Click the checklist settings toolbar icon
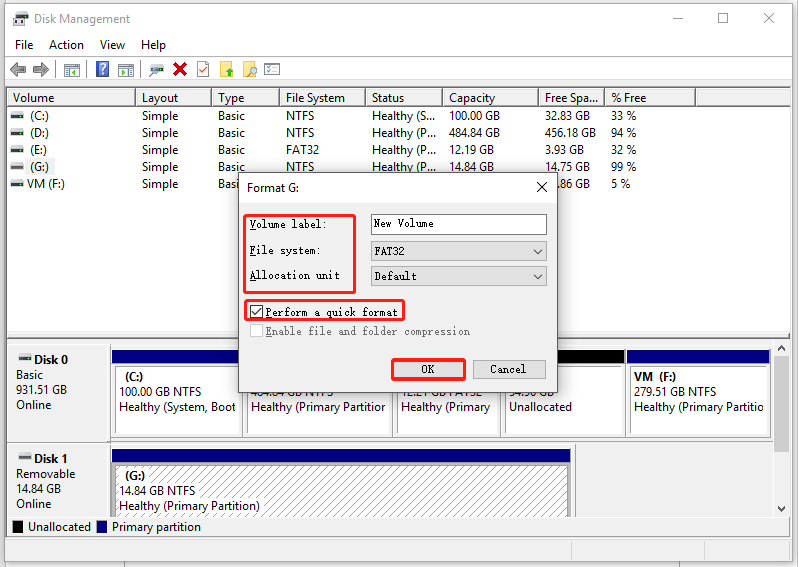This screenshot has width=798, height=567. coord(272,69)
